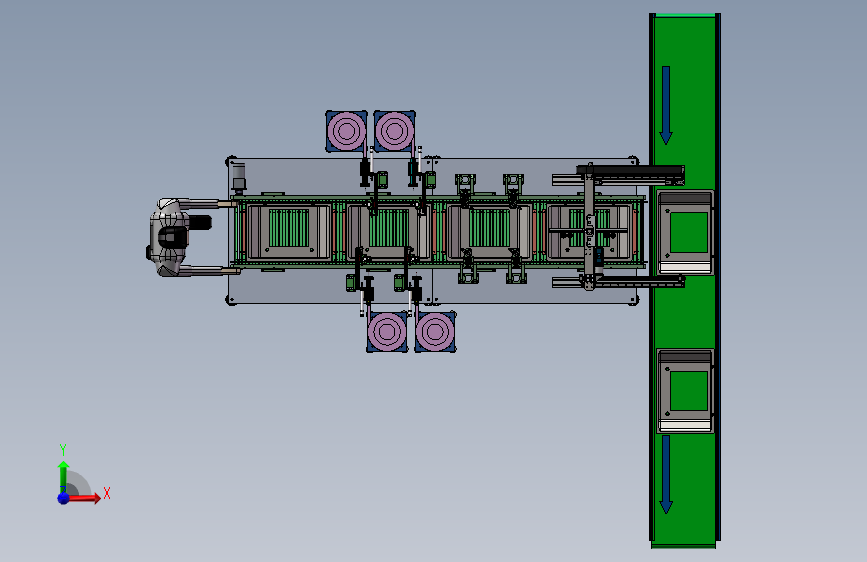
Task: Click the lower blue flow arrow on conveyor
Action: 666,475
